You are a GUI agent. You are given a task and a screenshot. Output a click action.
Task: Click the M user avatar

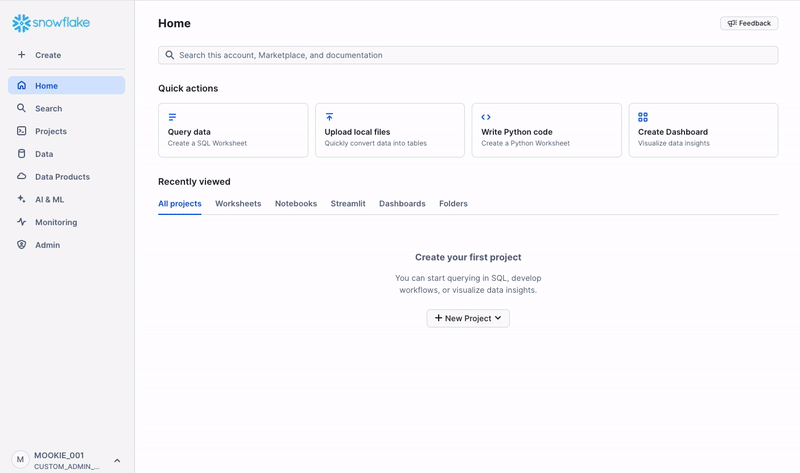(x=20, y=459)
